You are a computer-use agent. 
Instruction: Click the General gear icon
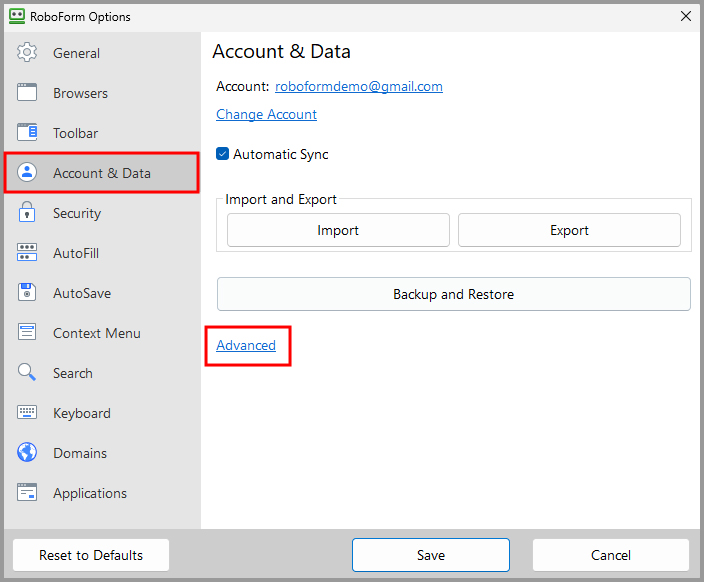(27, 53)
